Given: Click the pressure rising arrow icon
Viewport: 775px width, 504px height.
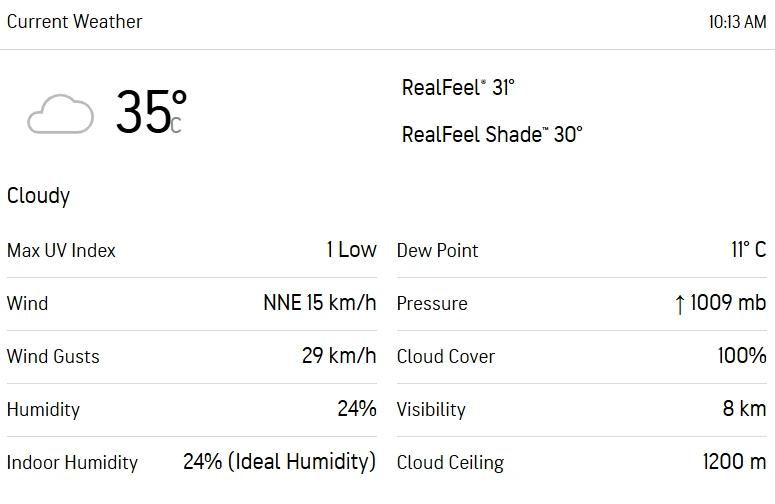Looking at the screenshot, I should pyautogui.click(x=680, y=304).
